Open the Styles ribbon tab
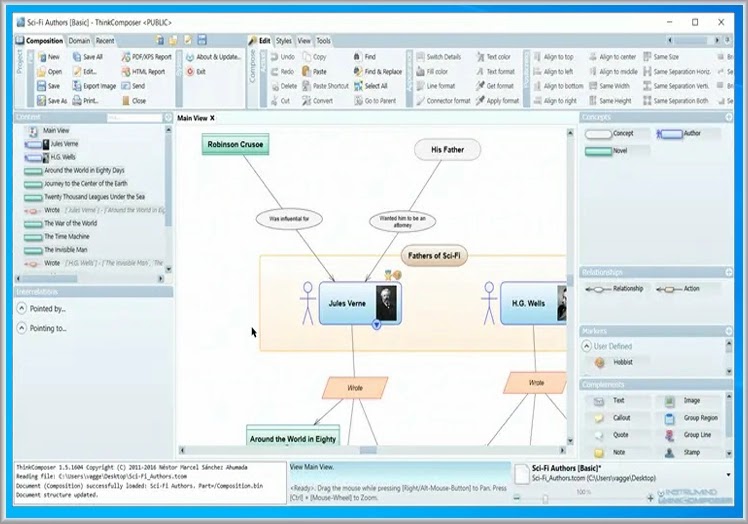 point(283,41)
